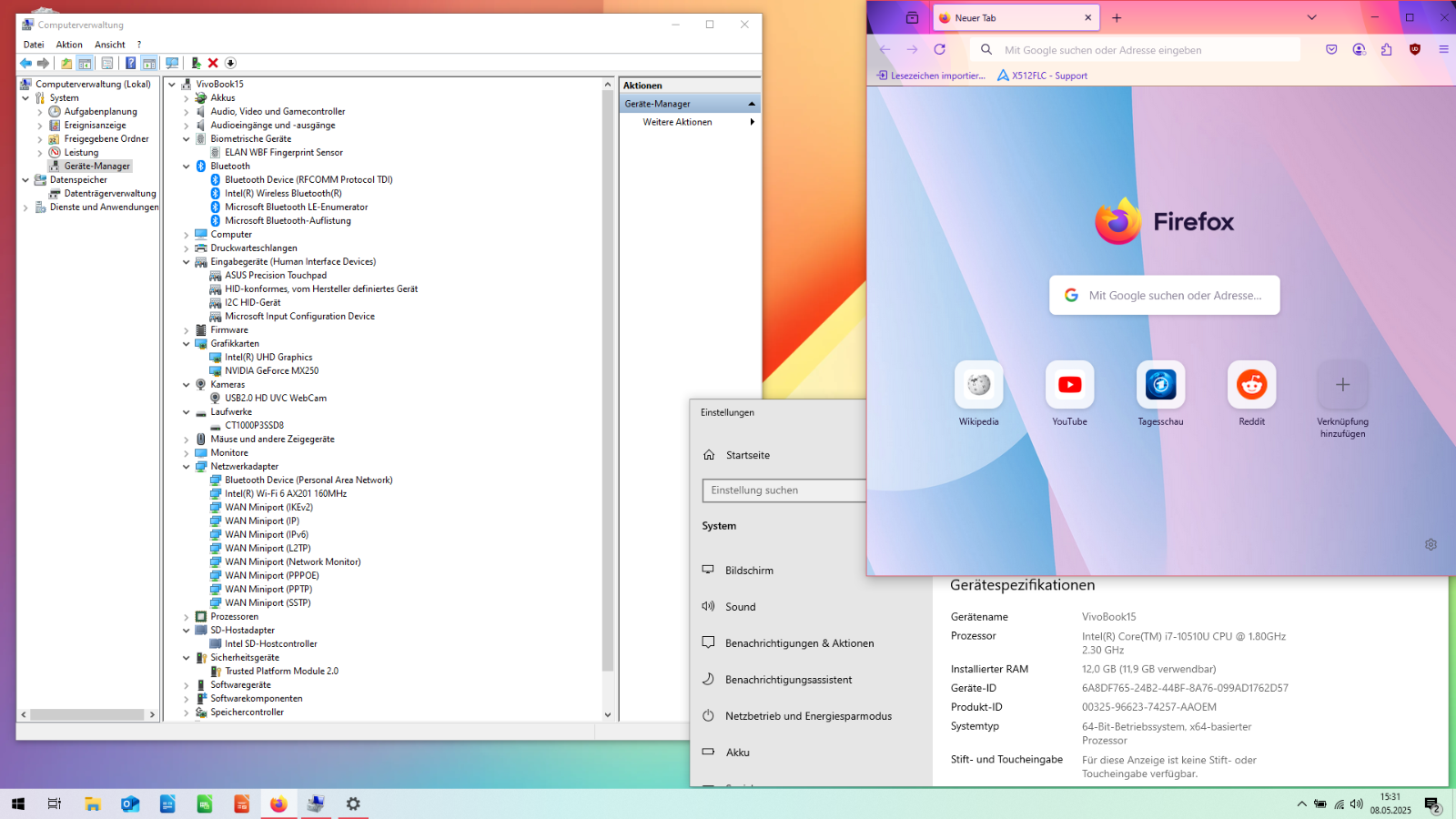Select Trusted Platform Module 2.0 device
The height and width of the screenshot is (819, 1456).
281,672
